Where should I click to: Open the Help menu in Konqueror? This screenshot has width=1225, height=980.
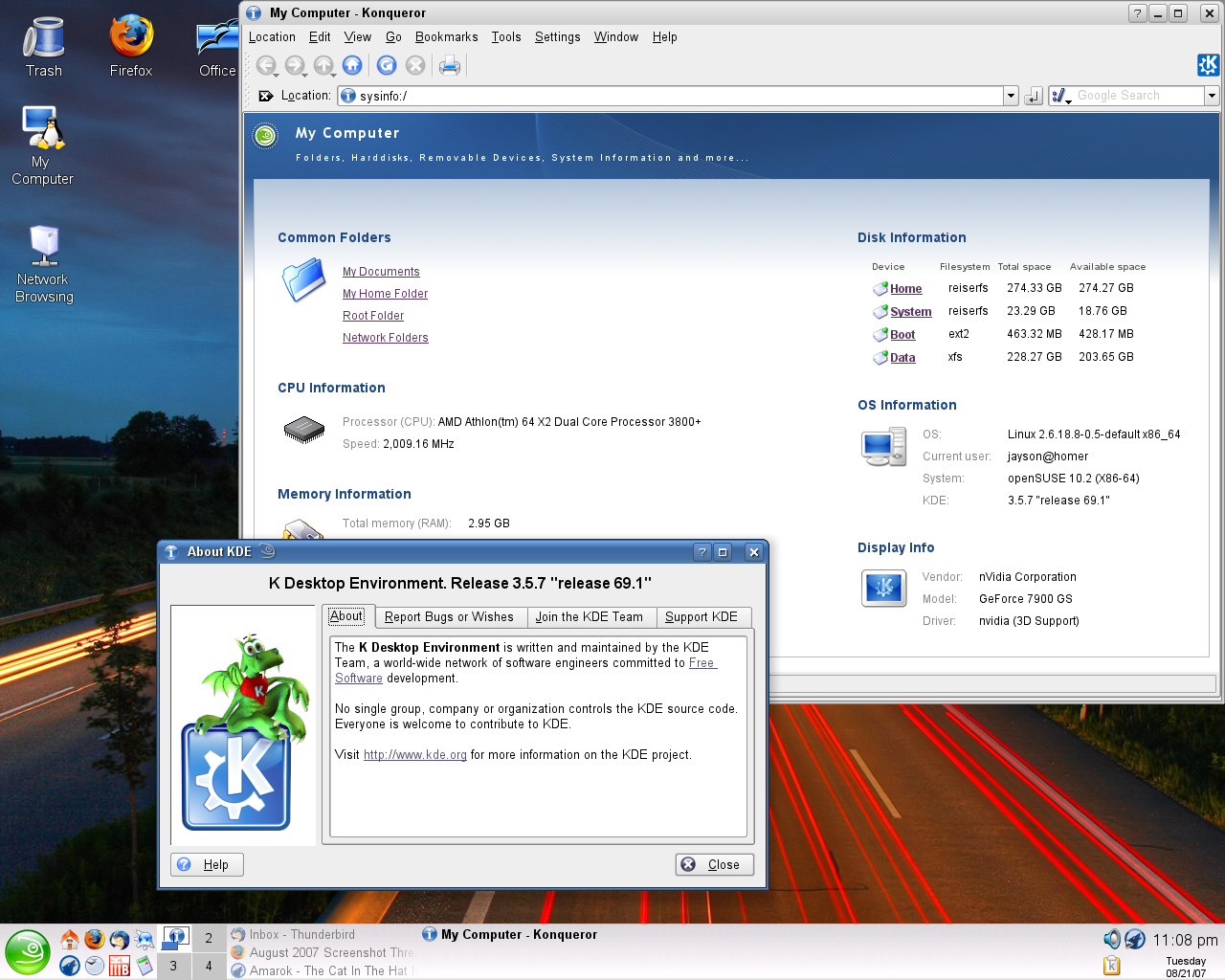coord(665,36)
